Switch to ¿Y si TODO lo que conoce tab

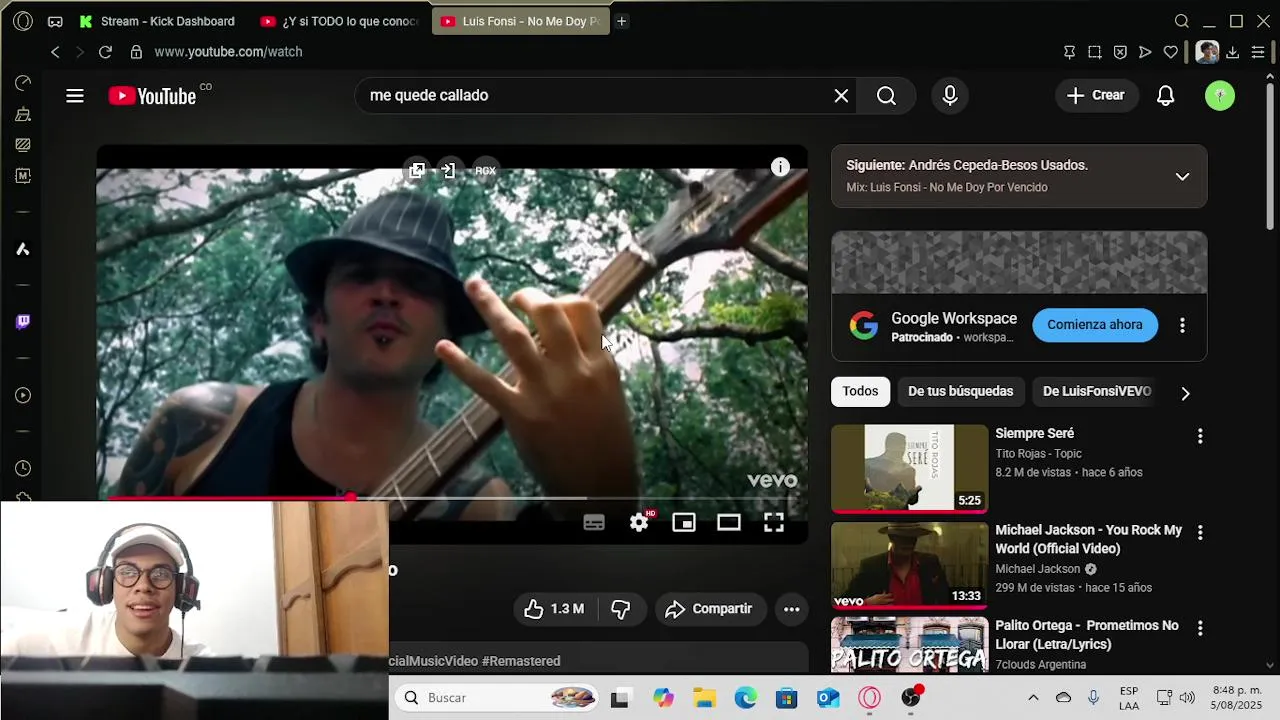(340, 21)
